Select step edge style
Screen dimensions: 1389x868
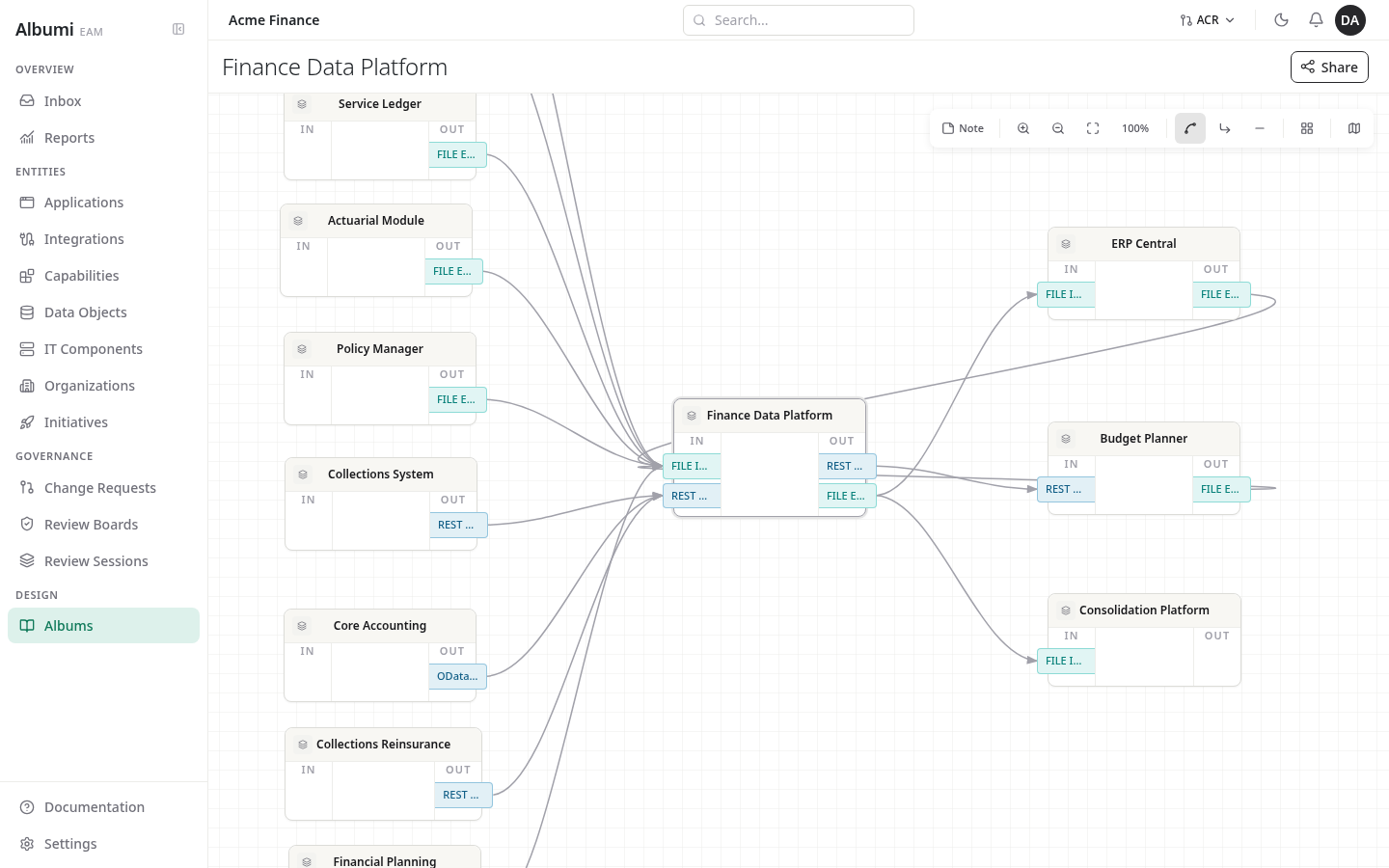tap(1225, 128)
